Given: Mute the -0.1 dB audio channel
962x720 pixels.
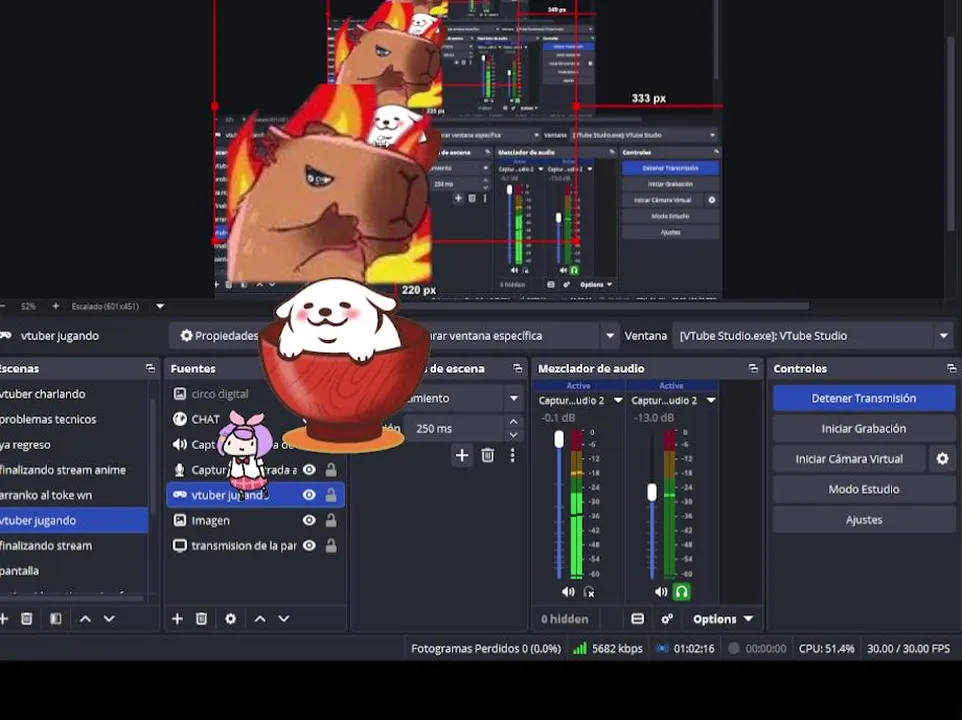Looking at the screenshot, I should coord(568,592).
